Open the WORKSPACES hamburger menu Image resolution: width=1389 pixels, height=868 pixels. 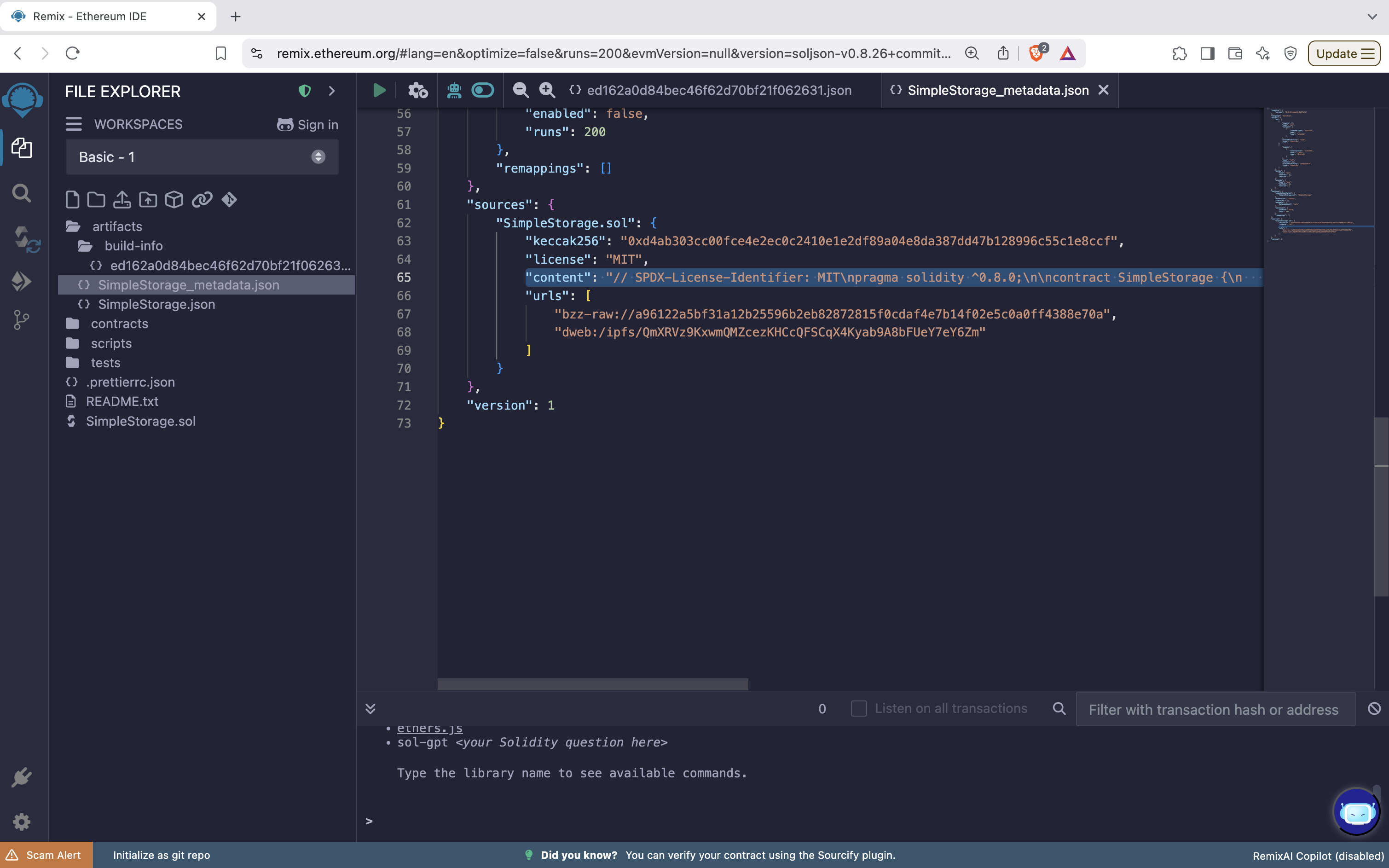click(74, 124)
